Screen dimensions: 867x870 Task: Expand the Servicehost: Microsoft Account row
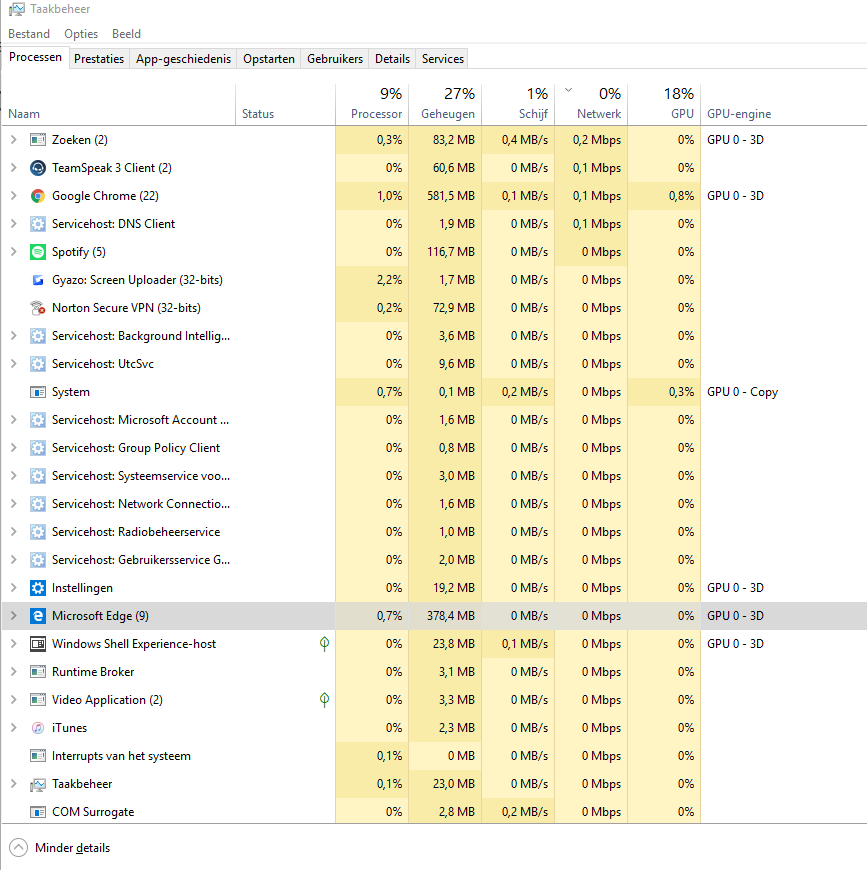click(14, 420)
